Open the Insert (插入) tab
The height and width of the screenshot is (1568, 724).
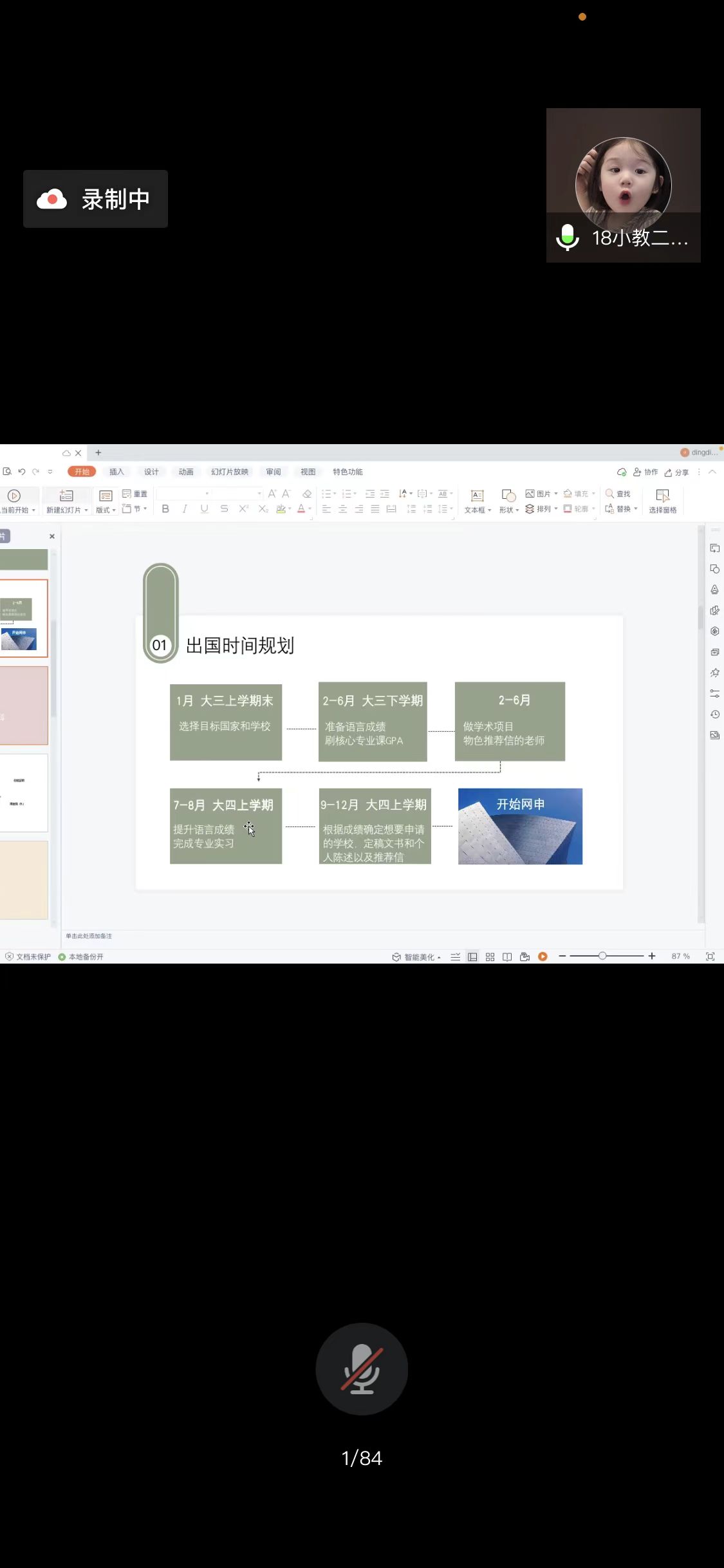click(116, 472)
